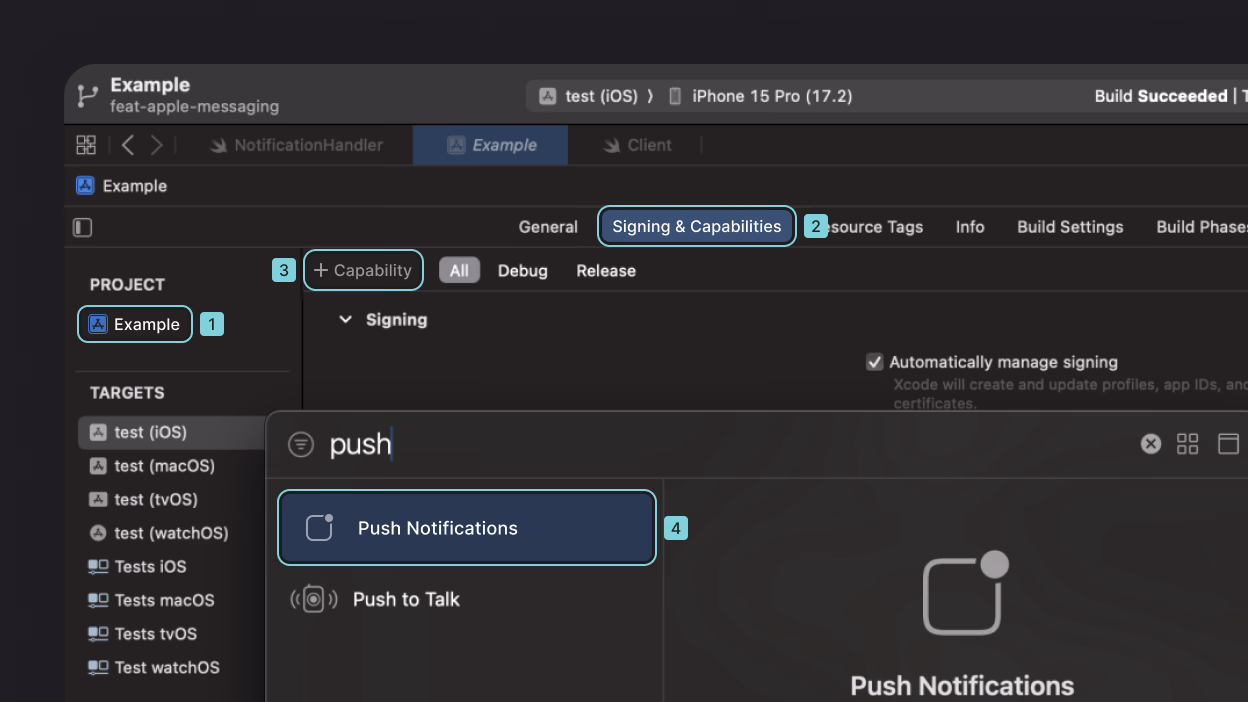
Task: Select the Signing & Capabilities tab
Action: pos(697,226)
